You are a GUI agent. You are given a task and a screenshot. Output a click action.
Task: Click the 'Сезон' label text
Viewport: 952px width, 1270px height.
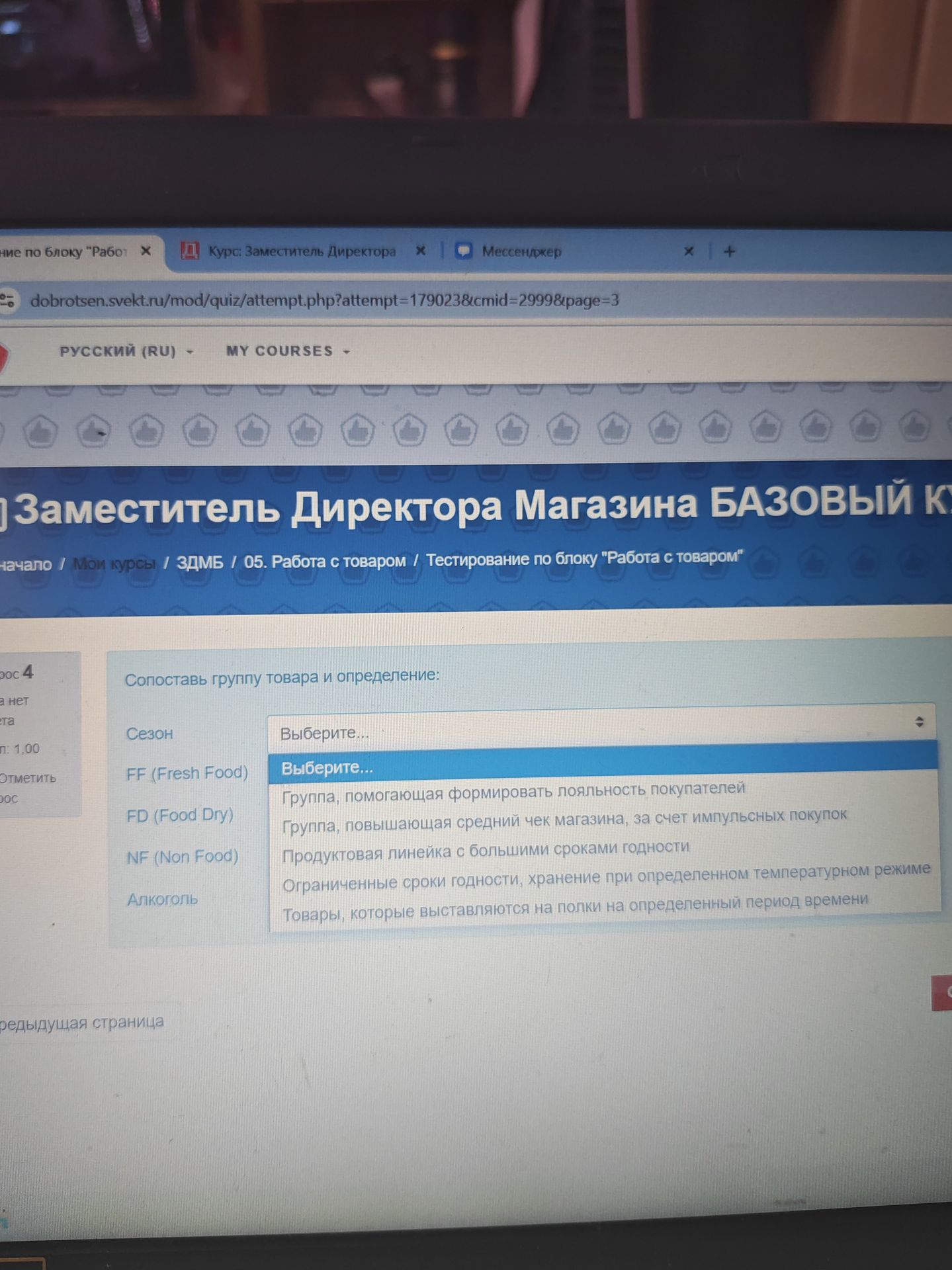(150, 734)
